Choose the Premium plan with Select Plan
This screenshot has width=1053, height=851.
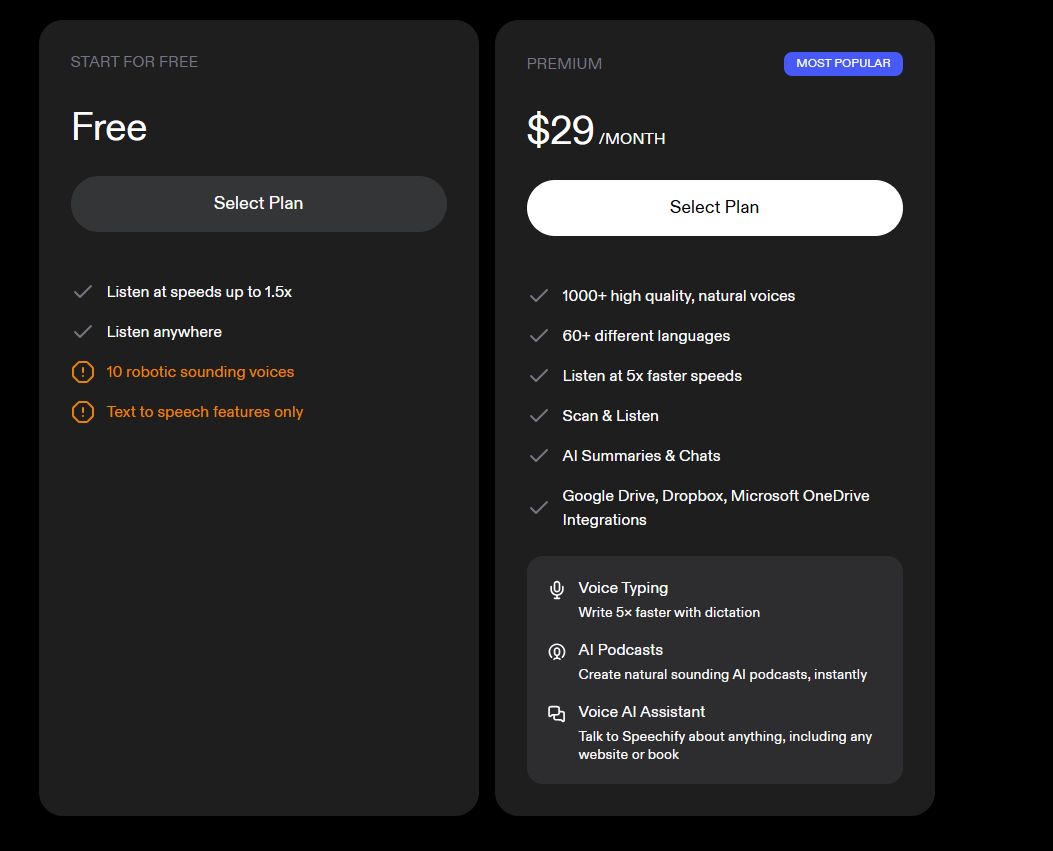point(715,208)
